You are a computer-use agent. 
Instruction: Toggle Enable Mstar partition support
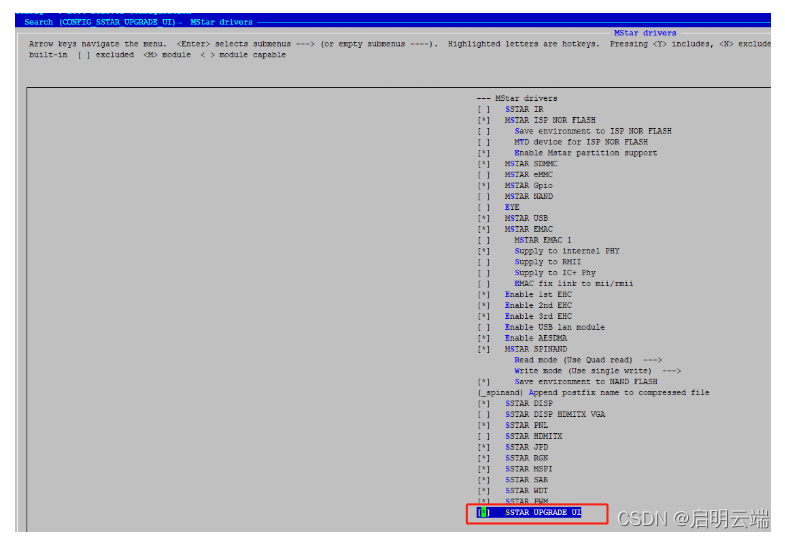(x=484, y=153)
